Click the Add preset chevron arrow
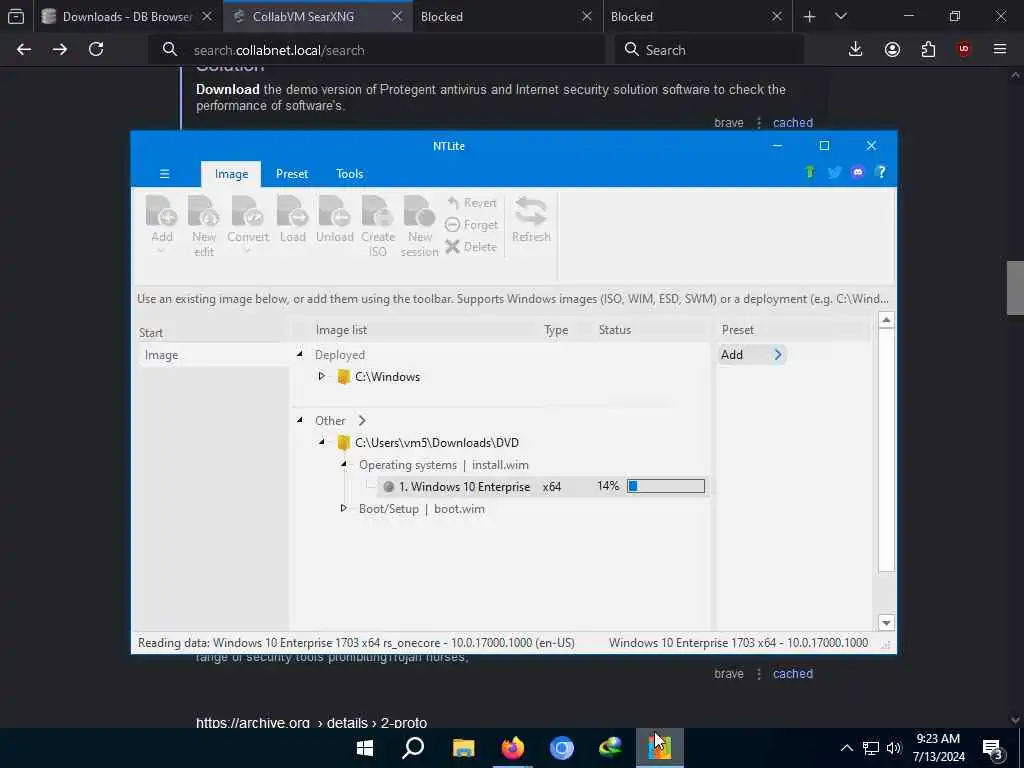The image size is (1024, 768). pos(778,355)
